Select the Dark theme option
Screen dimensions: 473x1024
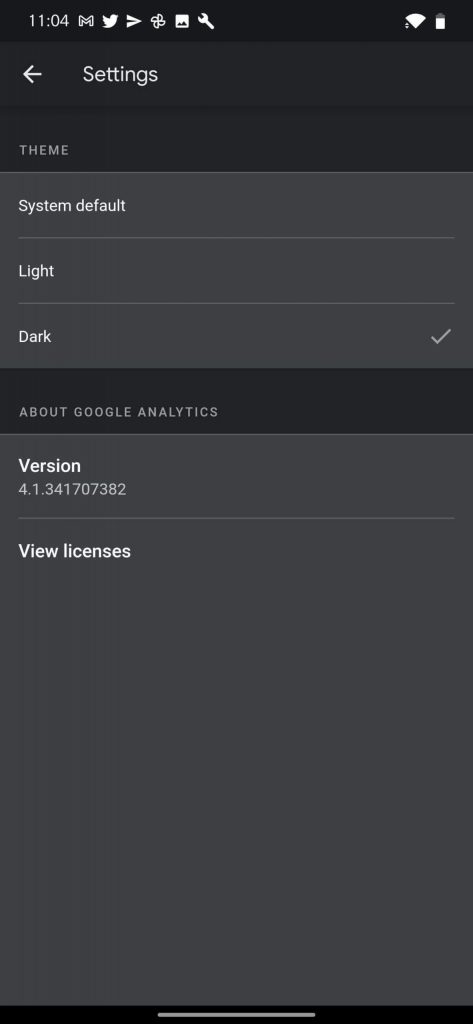coord(236,336)
